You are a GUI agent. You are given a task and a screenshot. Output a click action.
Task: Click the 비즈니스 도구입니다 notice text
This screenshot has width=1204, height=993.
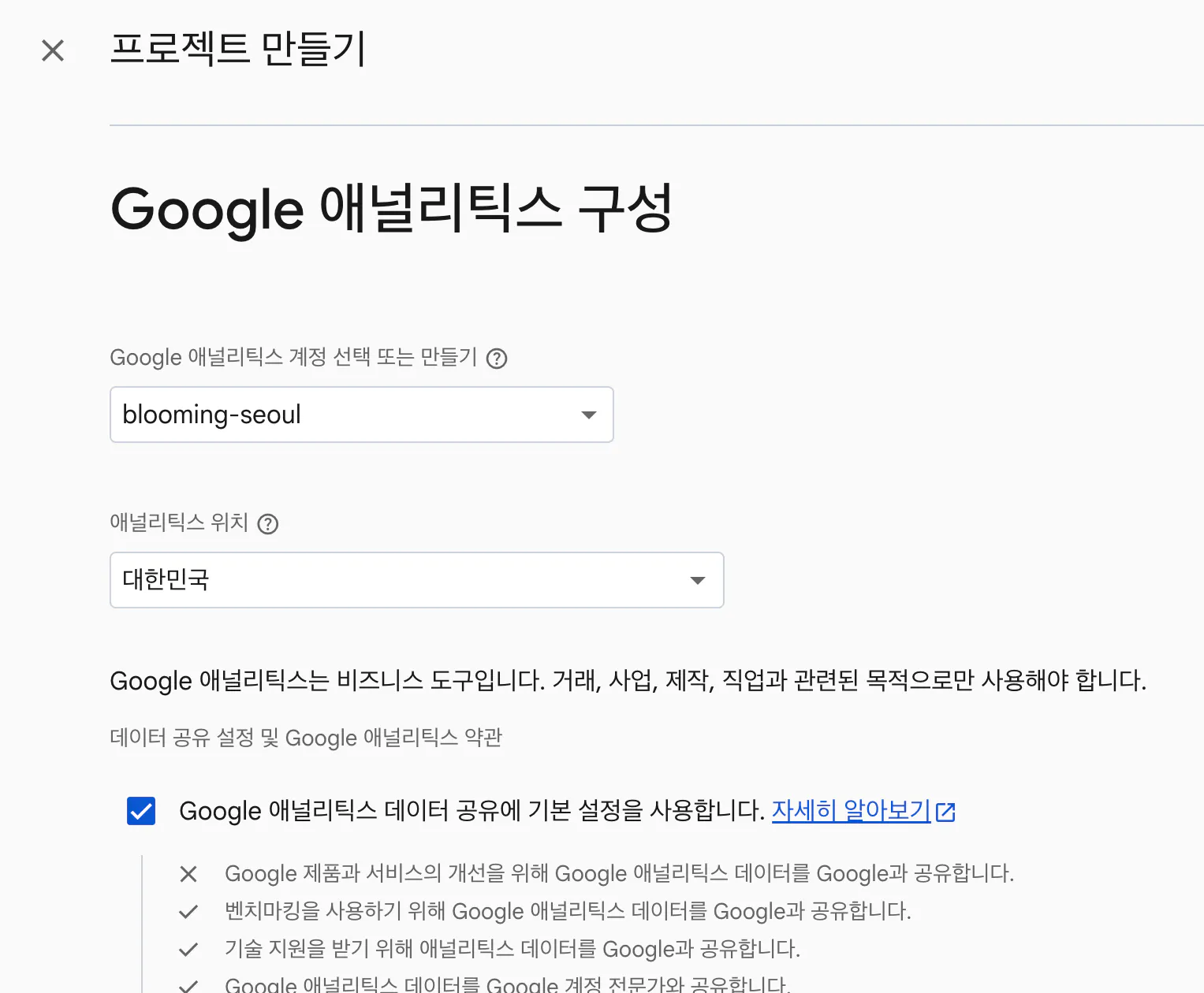[x=628, y=681]
